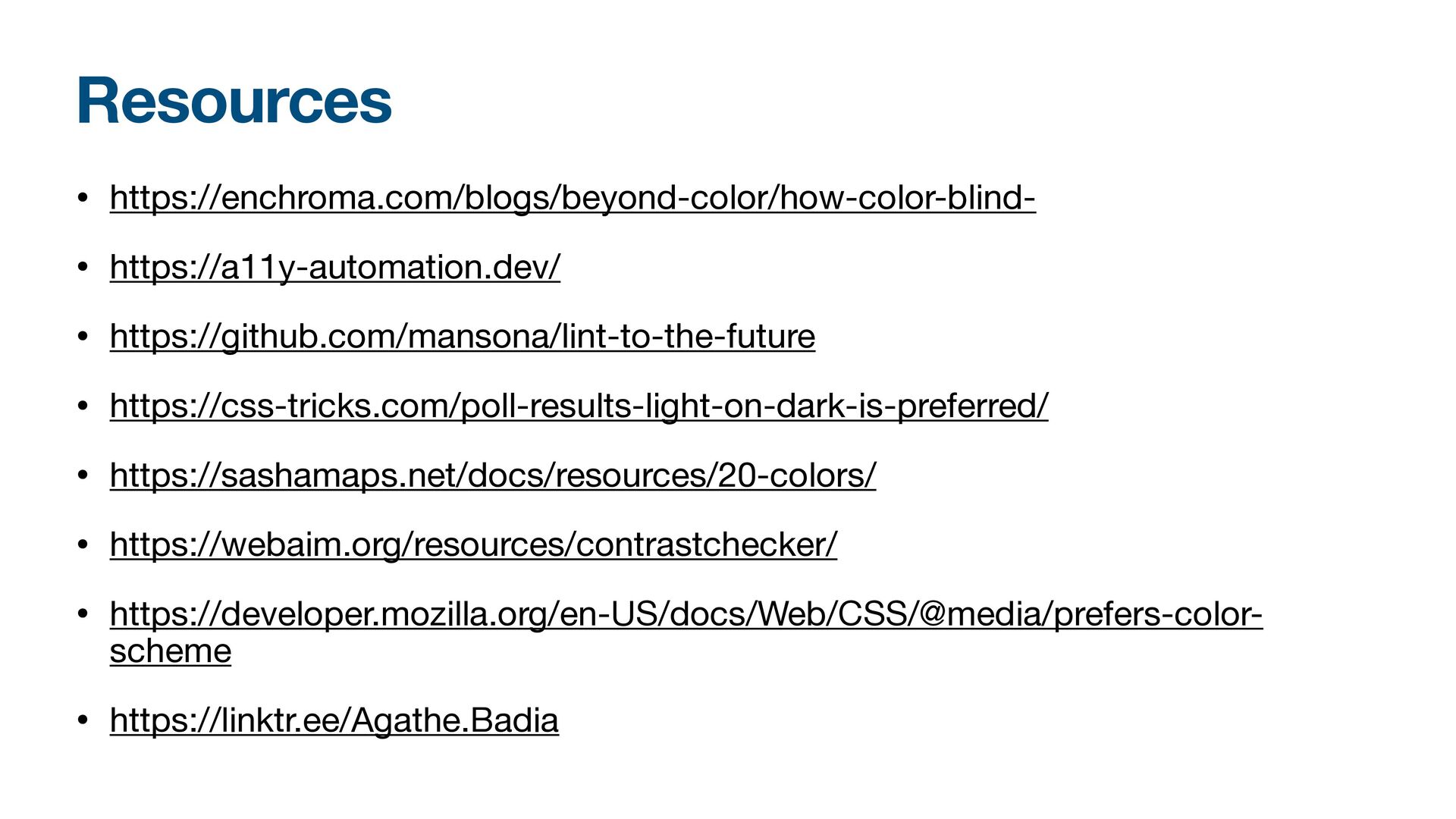Click the bullet before the css-tricks link

pos(83,406)
